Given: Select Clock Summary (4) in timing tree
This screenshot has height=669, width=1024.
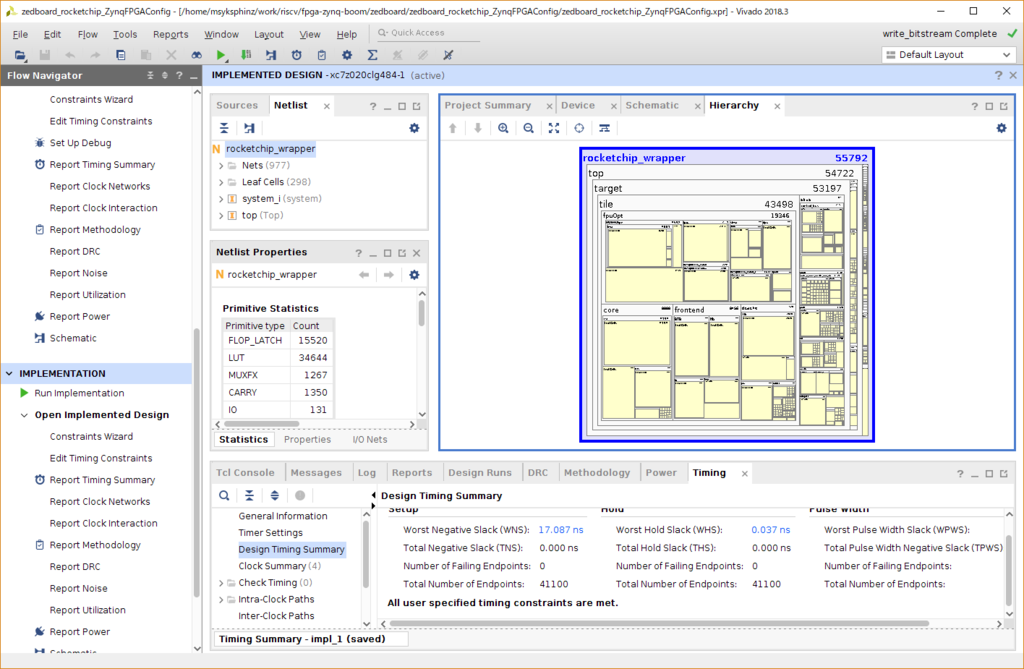Looking at the screenshot, I should pyautogui.click(x=280, y=566).
